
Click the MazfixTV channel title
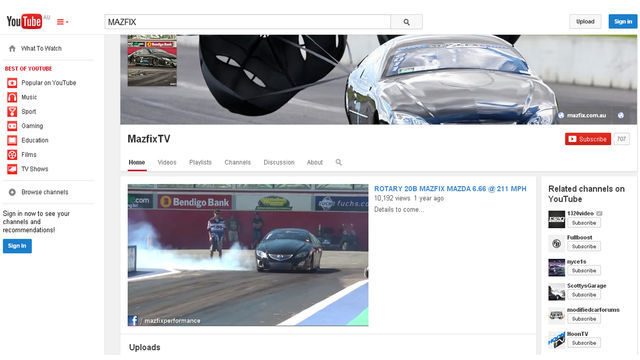[x=149, y=139]
